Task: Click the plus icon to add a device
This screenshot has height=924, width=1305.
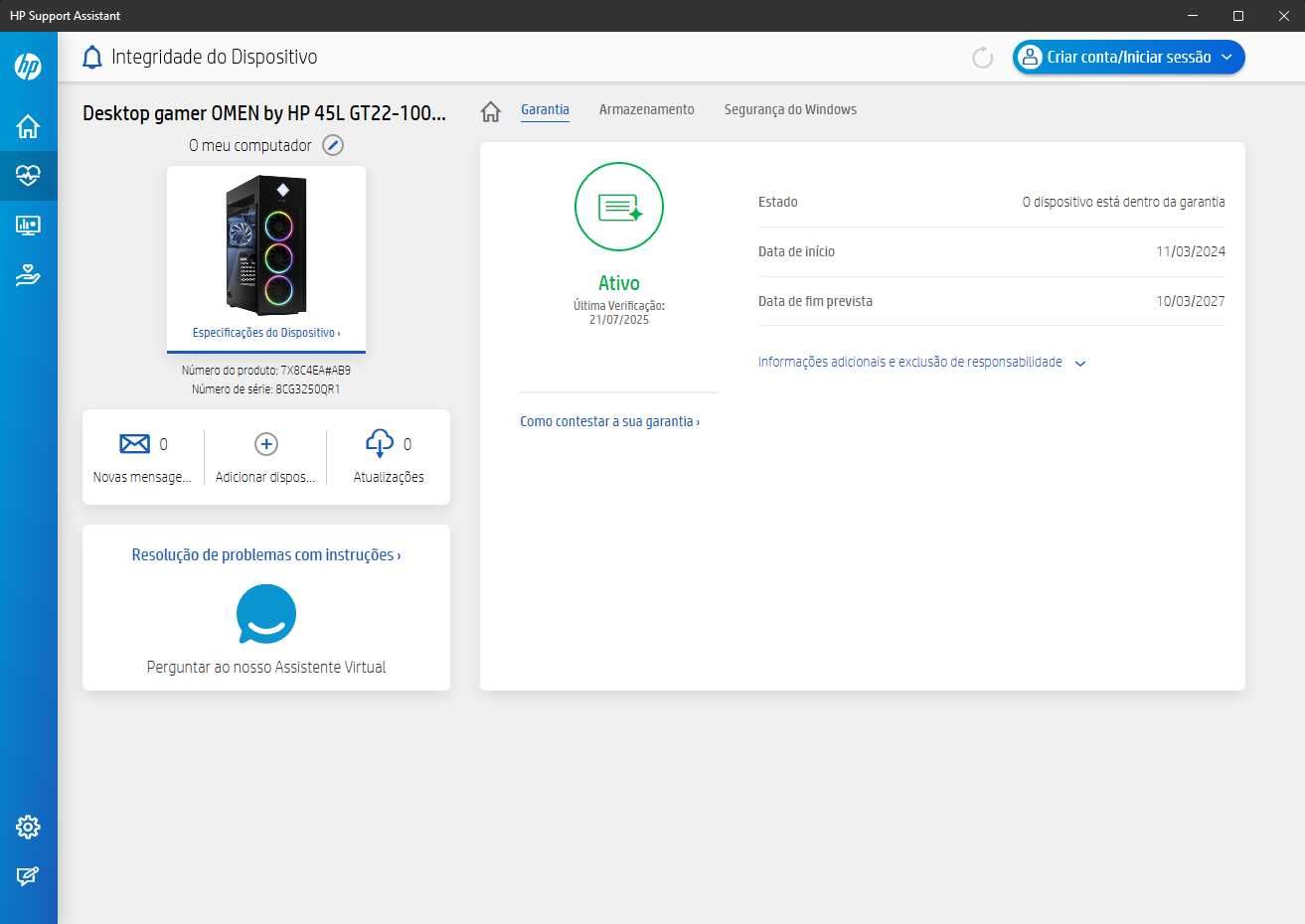Action: coord(266,444)
